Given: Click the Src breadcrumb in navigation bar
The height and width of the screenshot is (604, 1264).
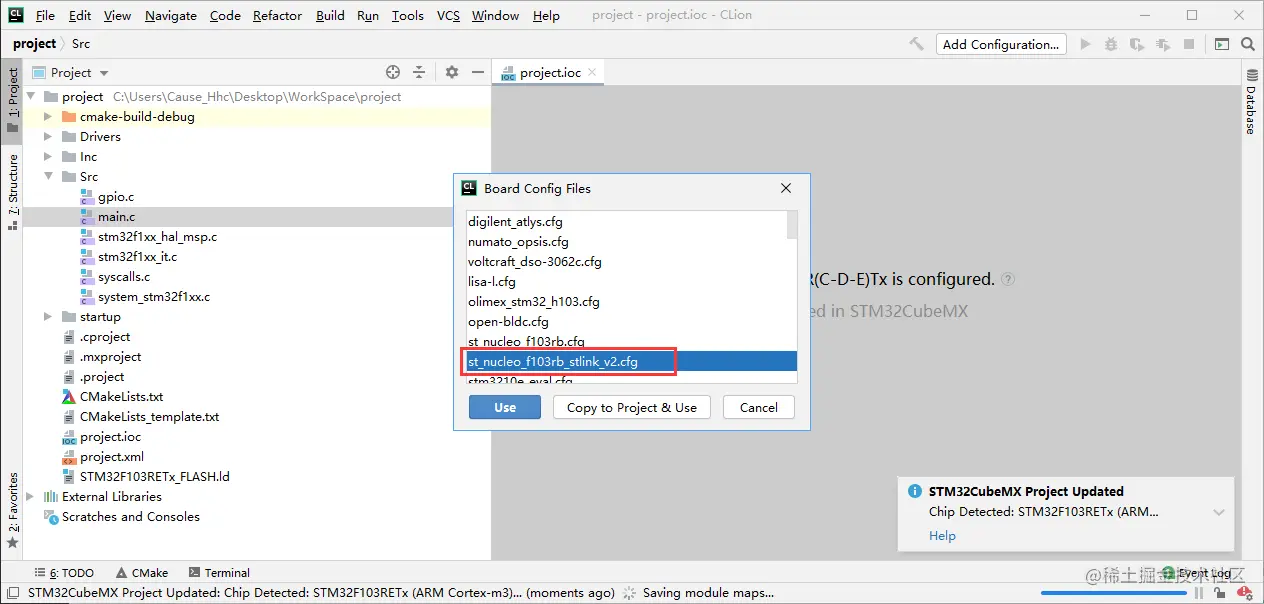Looking at the screenshot, I should click(x=81, y=44).
